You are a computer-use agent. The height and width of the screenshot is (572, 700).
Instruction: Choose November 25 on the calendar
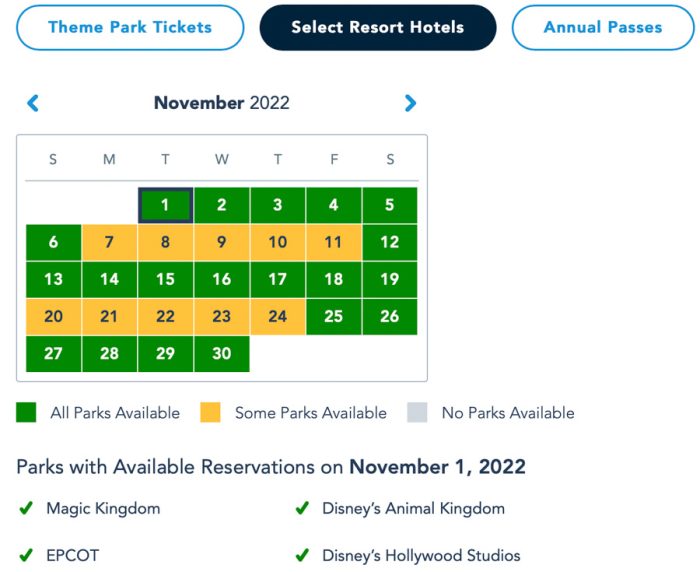333,317
